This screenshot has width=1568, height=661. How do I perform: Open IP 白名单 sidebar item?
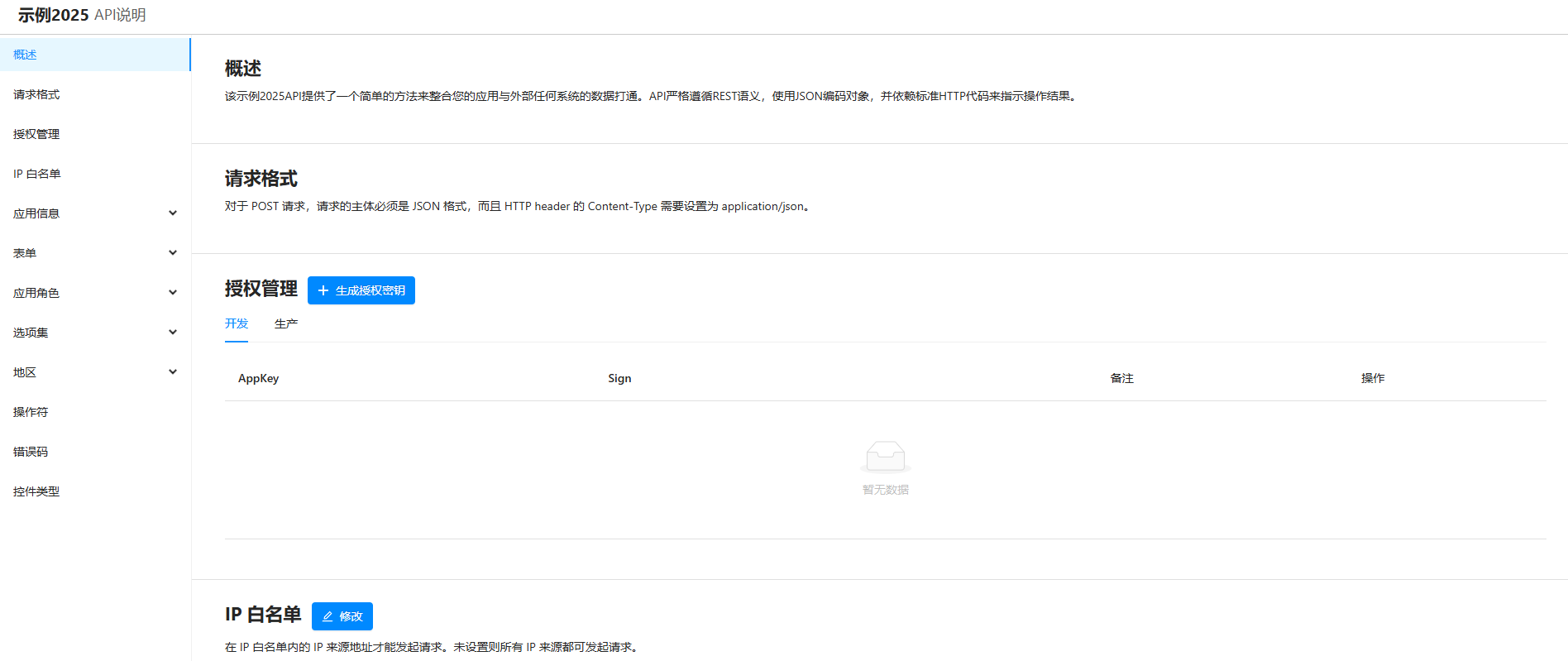[x=37, y=174]
